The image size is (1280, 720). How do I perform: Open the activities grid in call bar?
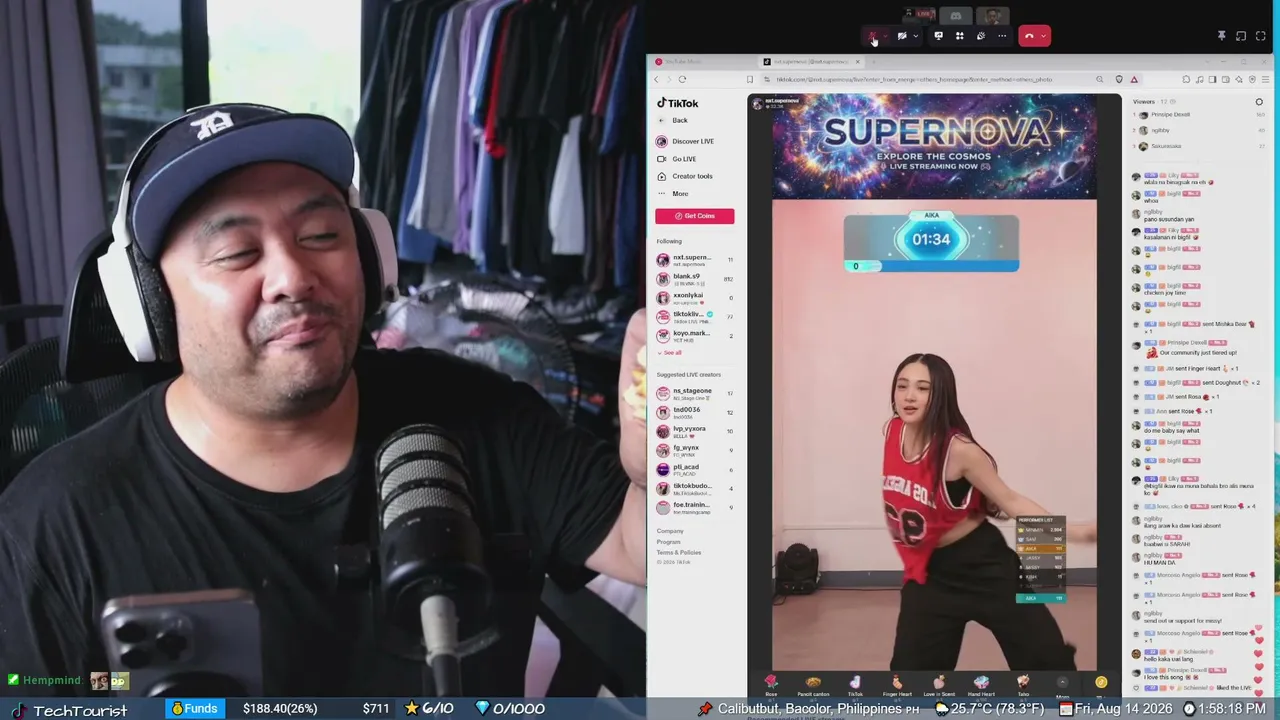(959, 36)
